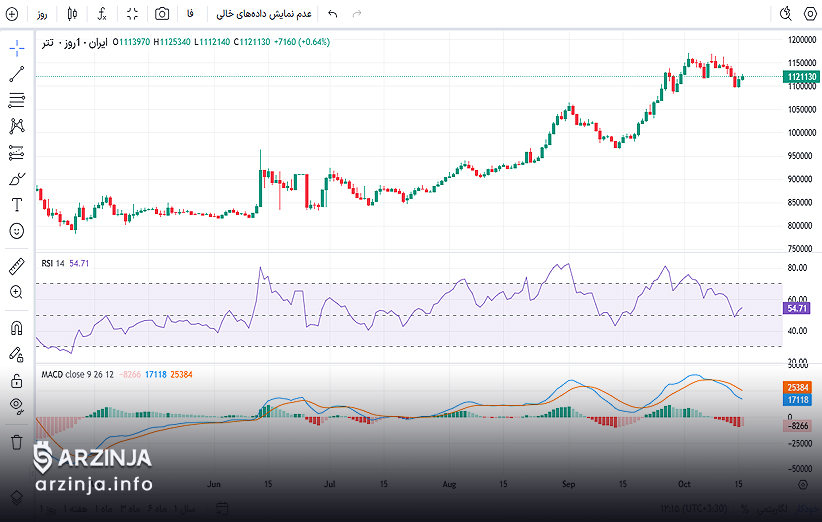Screen dimensions: 822x522
Task: Open the indicators fx menu
Action: tap(102, 14)
